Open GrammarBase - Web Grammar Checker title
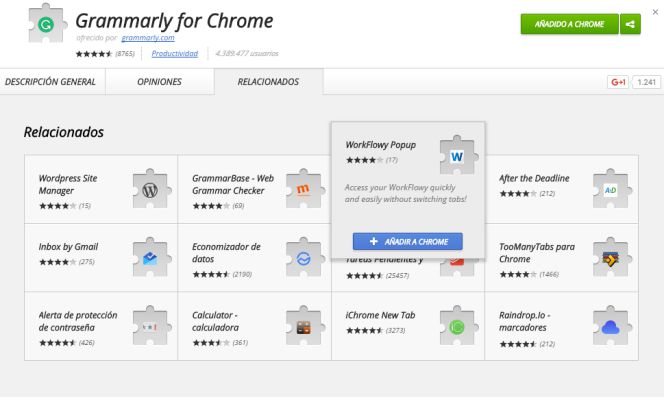The image size is (664, 397). pos(233,184)
